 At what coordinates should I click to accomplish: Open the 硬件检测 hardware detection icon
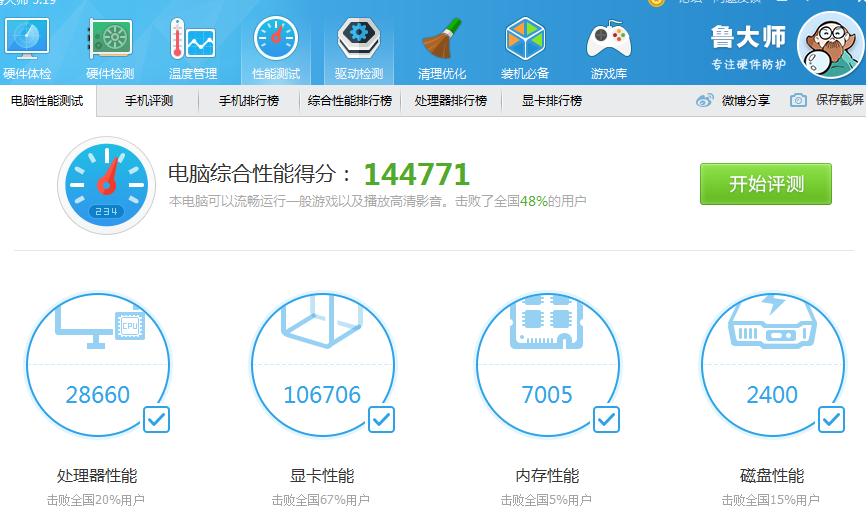pyautogui.click(x=110, y=39)
